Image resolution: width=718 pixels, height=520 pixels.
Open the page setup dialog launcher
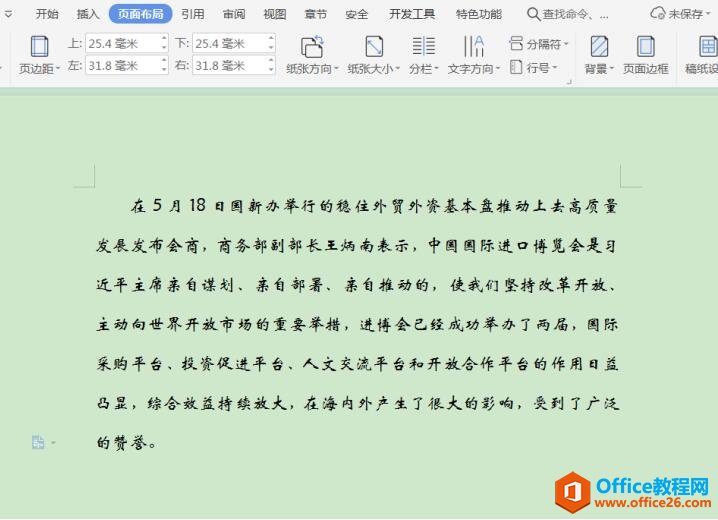pos(569,82)
